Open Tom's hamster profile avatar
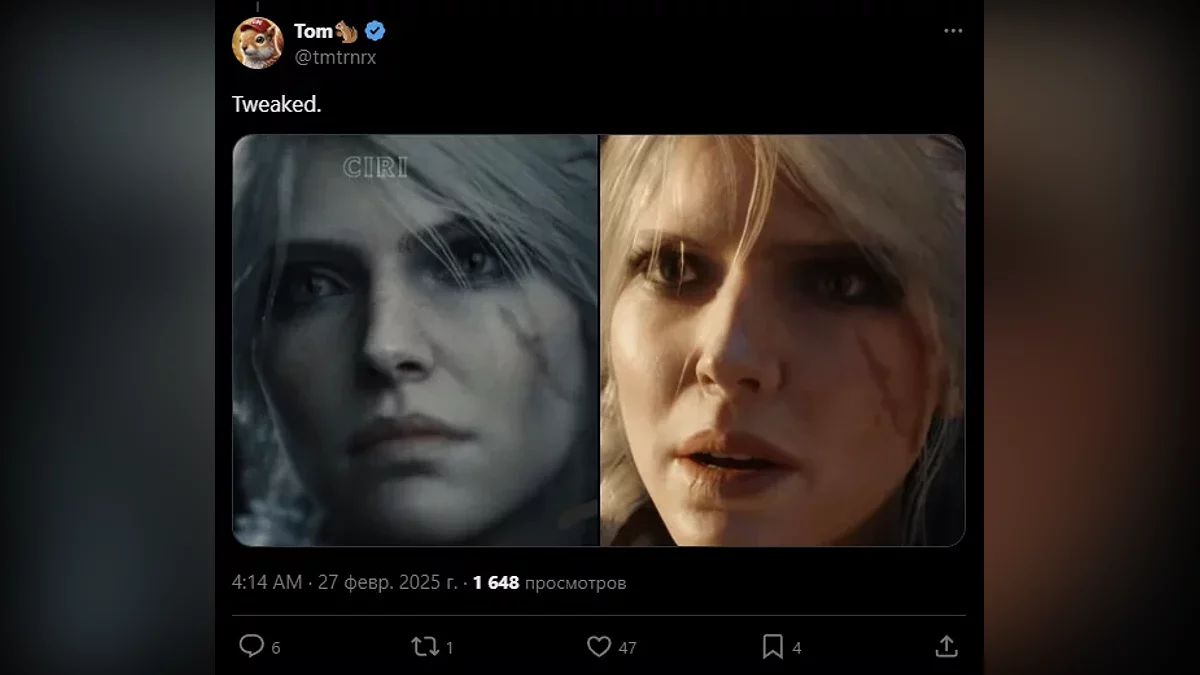Image resolution: width=1200 pixels, height=675 pixels. tap(258, 43)
